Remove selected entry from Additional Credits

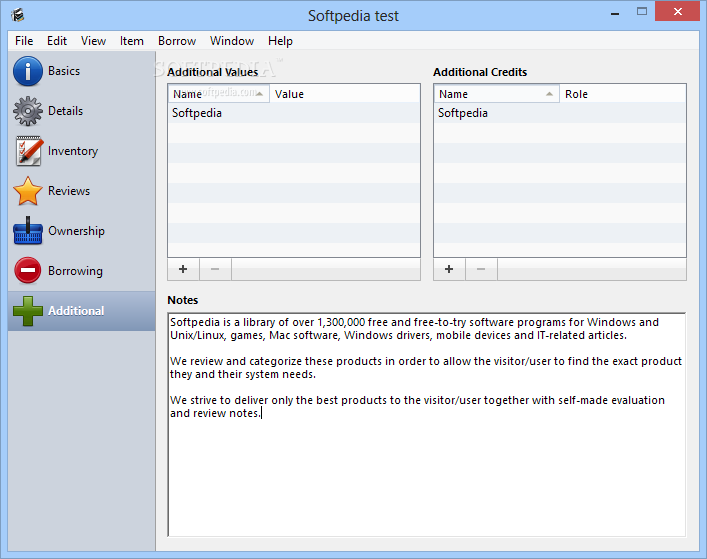pyautogui.click(x=481, y=269)
